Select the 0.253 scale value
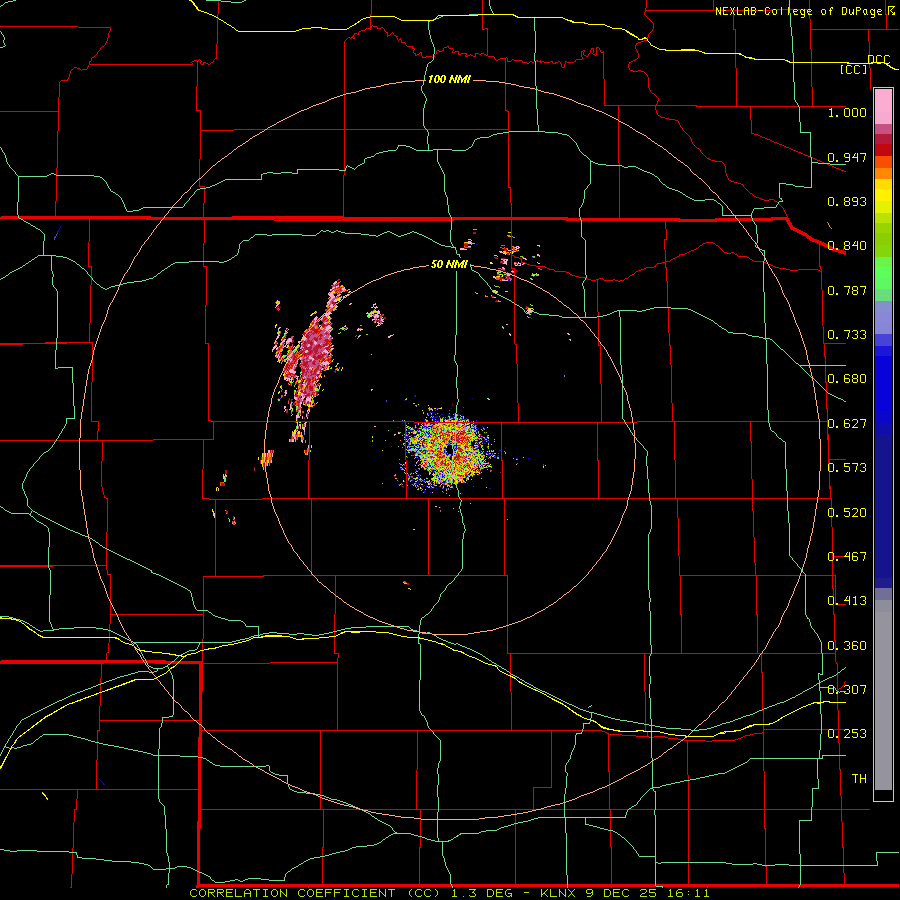This screenshot has height=900, width=900. [847, 734]
